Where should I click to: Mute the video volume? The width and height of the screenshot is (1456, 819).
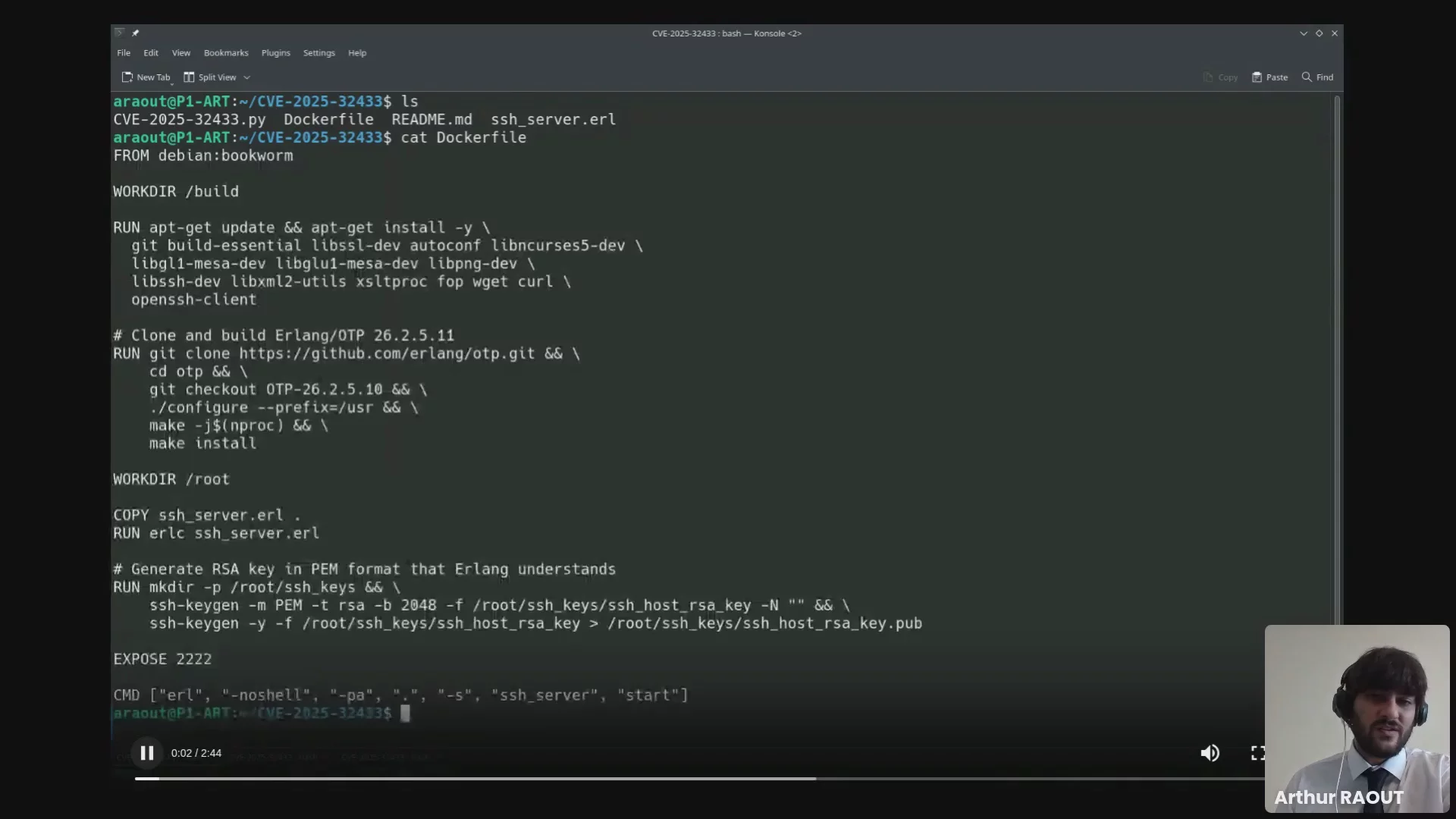[1210, 753]
